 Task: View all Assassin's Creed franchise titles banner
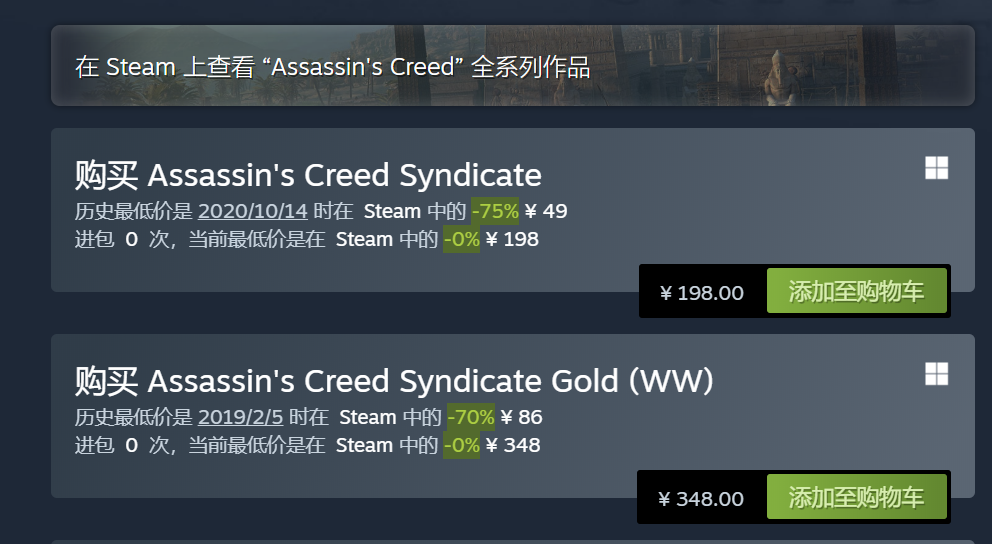512,66
